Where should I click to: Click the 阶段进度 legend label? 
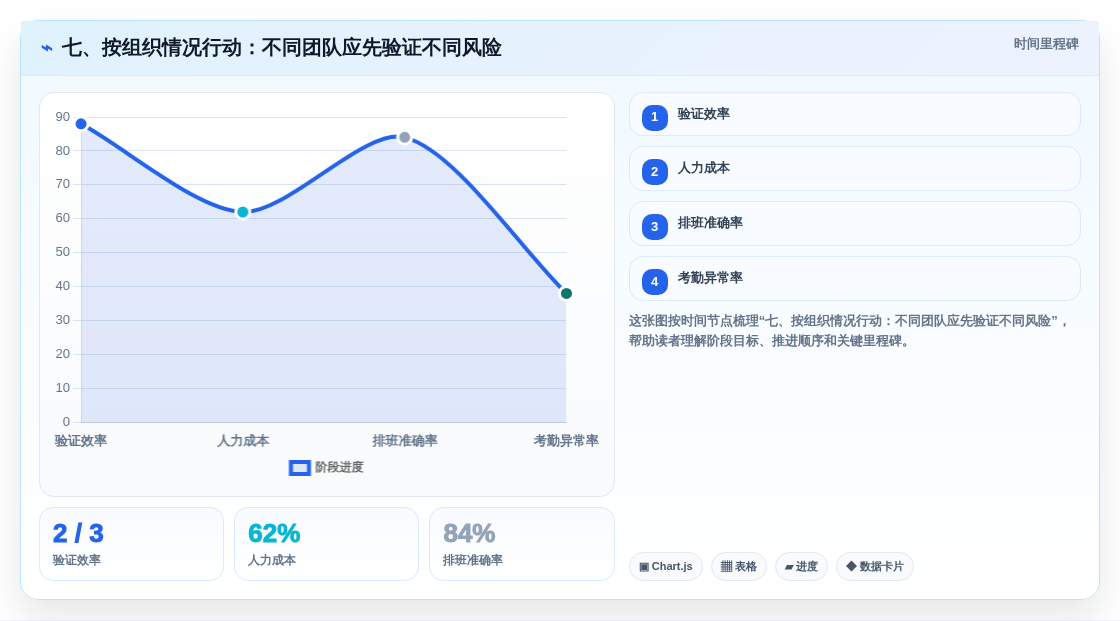[339, 467]
